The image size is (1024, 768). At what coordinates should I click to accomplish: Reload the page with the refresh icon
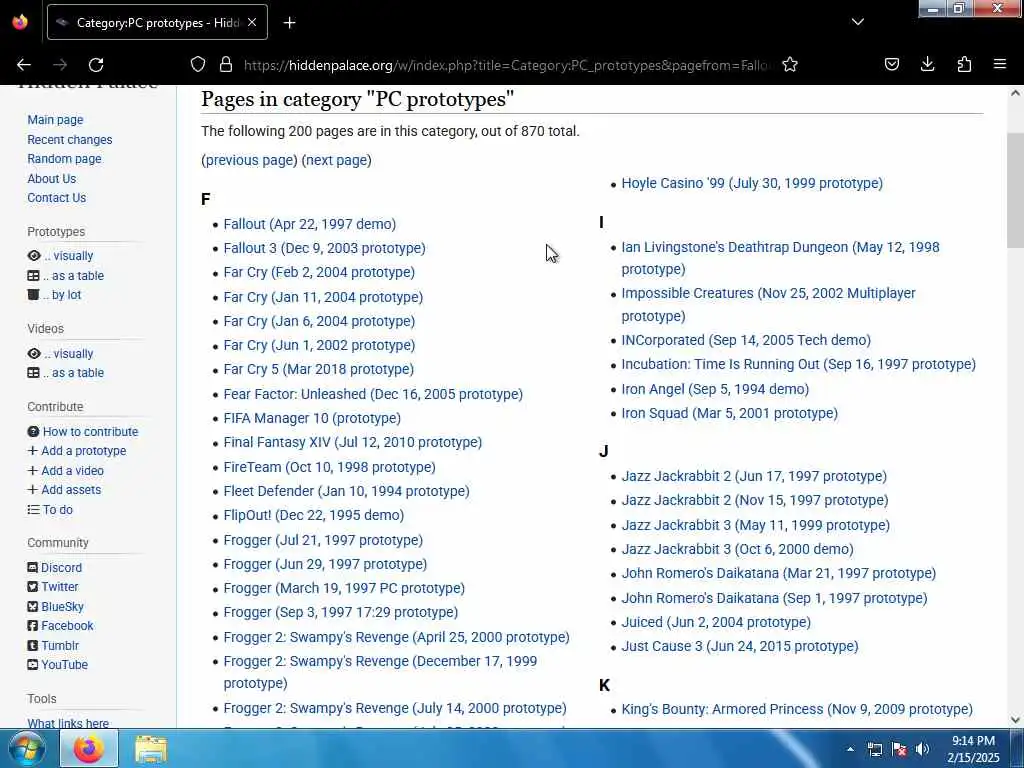click(x=96, y=65)
